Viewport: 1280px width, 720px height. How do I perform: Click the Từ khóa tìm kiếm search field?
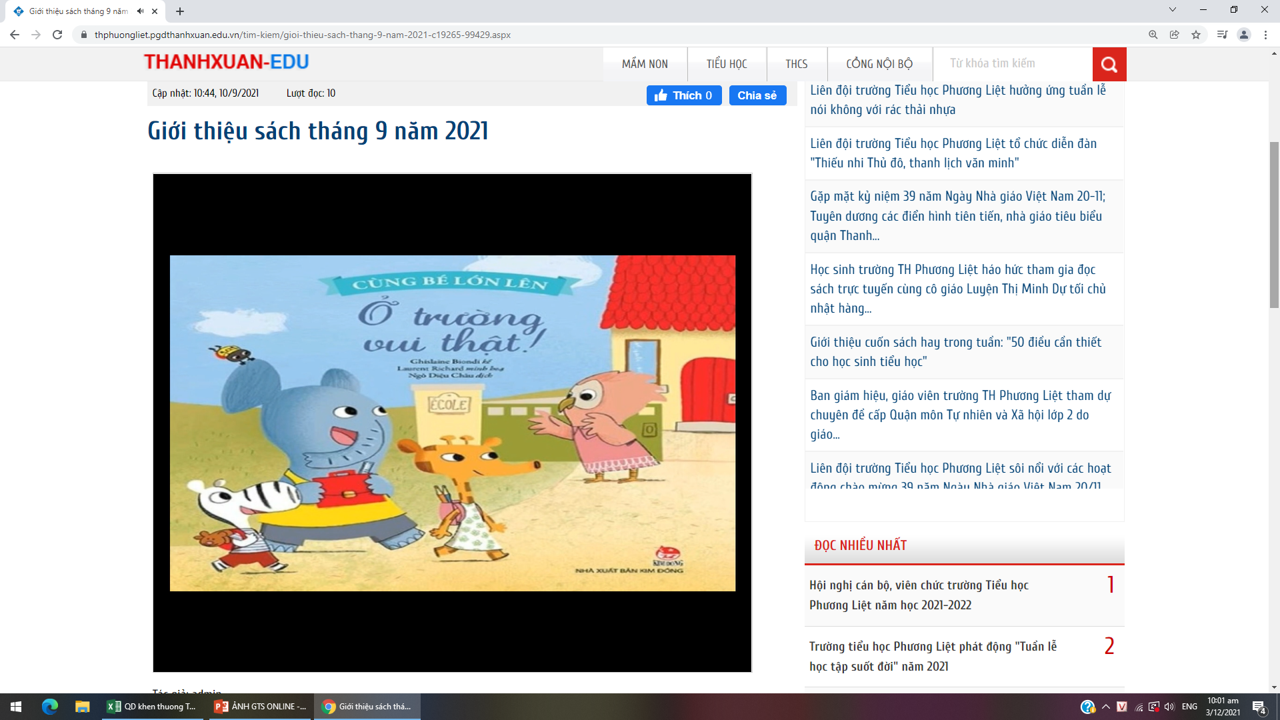pos(1013,64)
